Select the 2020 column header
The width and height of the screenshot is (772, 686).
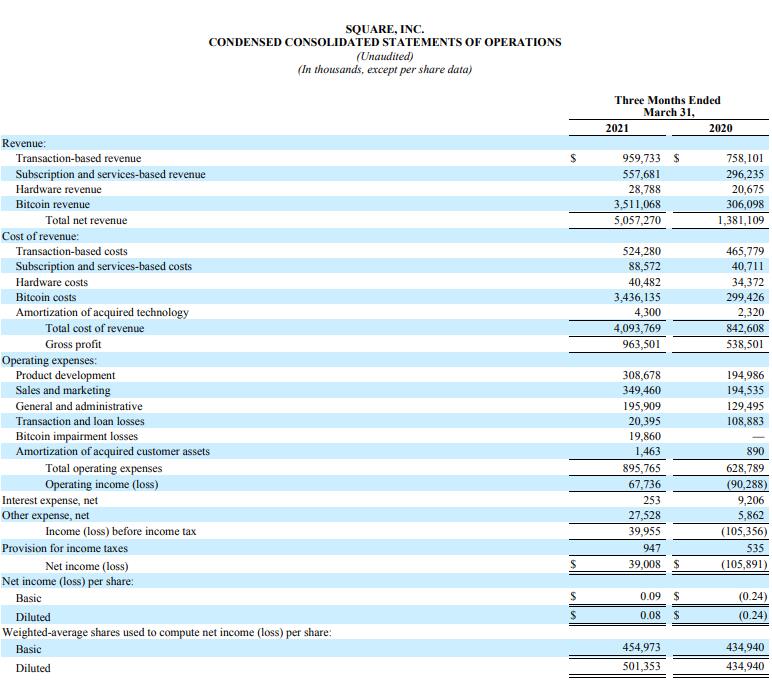(x=720, y=128)
